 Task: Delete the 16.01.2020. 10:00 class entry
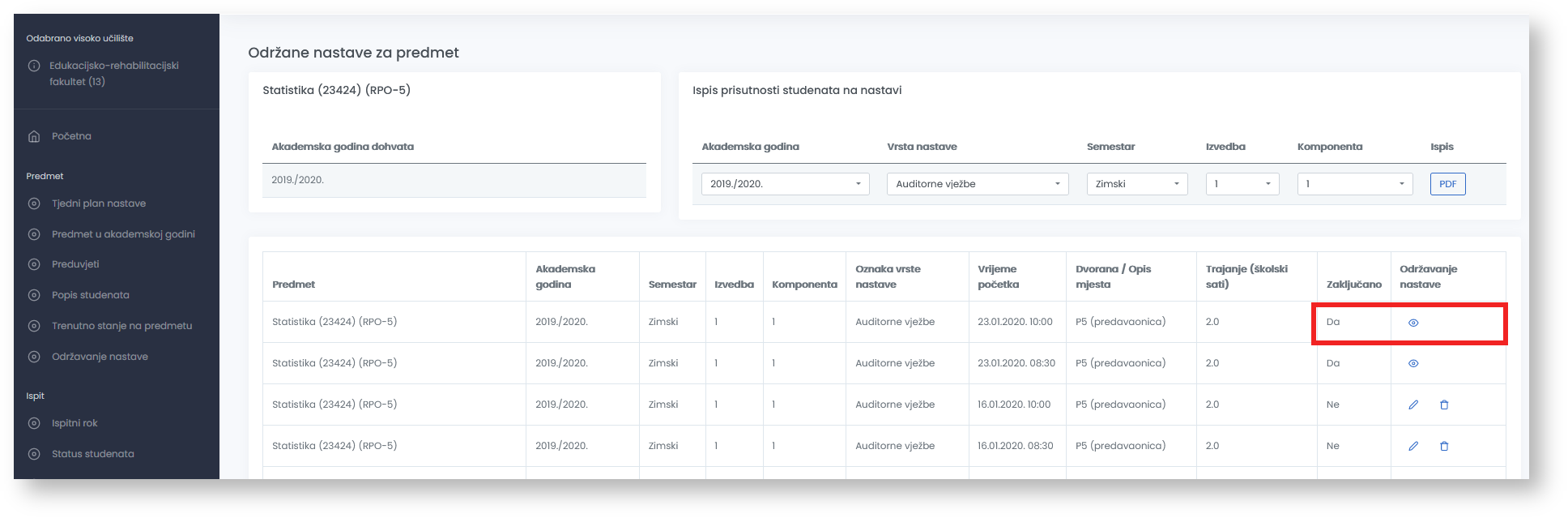tap(1444, 405)
